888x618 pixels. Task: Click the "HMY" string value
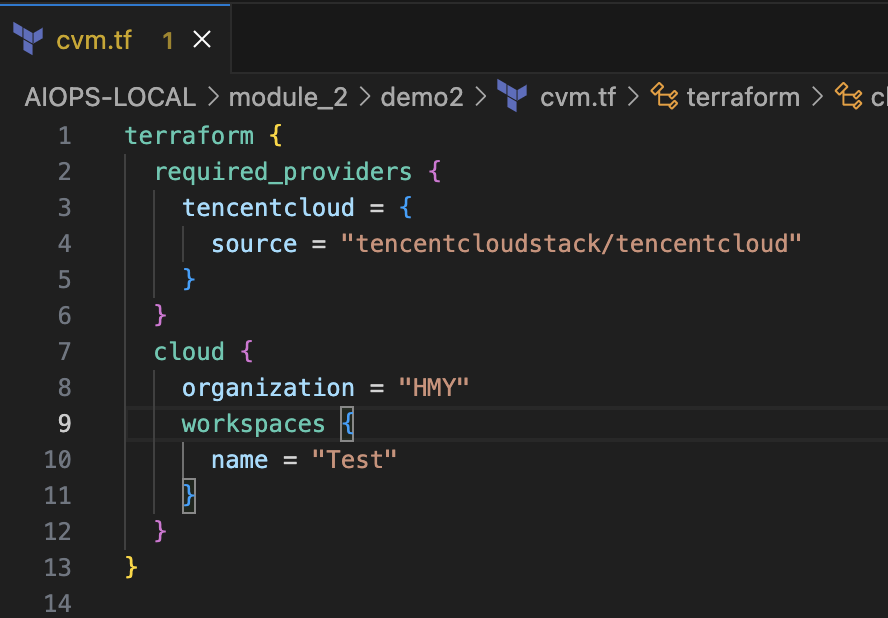point(433,388)
